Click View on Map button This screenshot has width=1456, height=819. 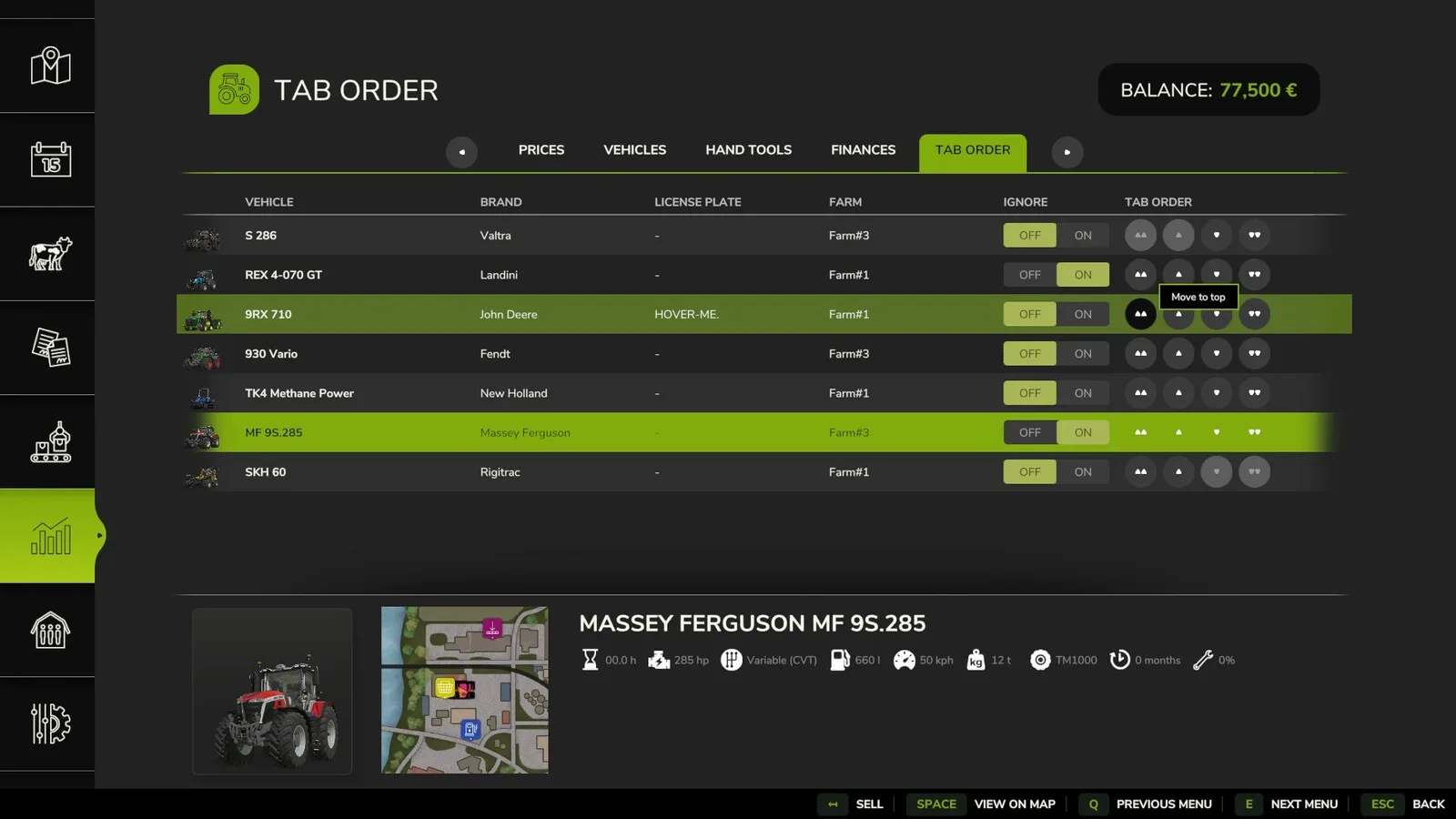point(982,804)
